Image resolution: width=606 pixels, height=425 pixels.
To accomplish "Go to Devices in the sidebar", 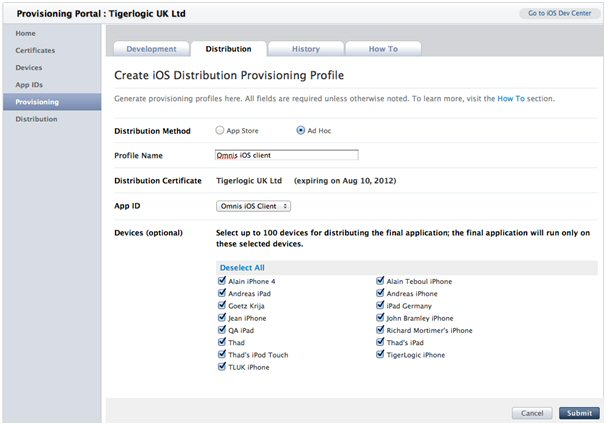I will tap(29, 67).
